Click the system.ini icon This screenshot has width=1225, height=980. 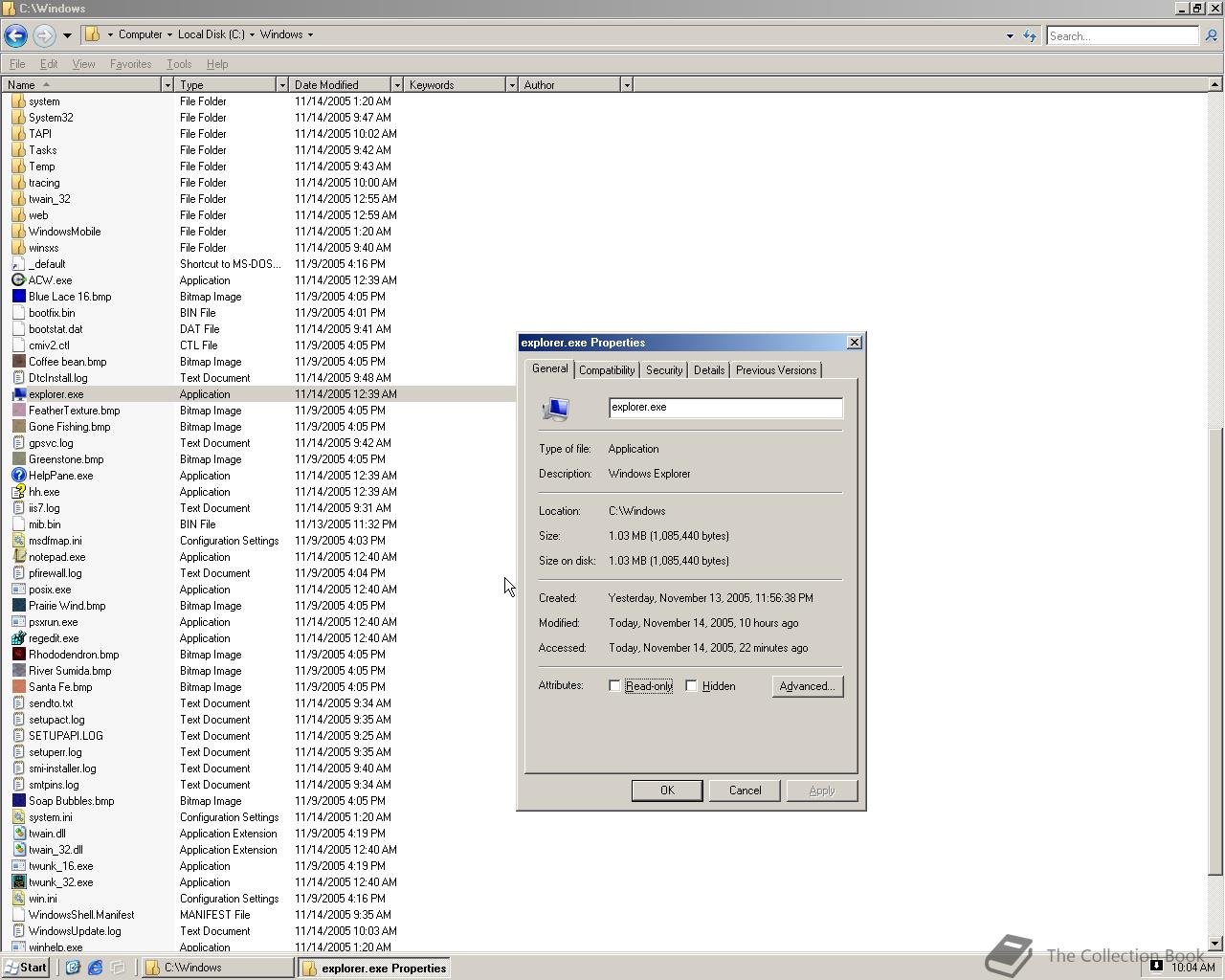click(18, 817)
